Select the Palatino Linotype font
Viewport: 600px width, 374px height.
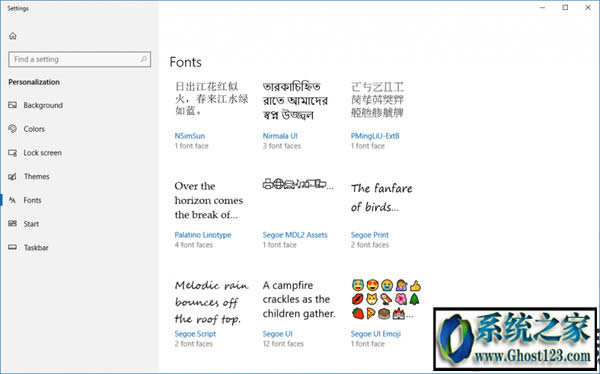[203, 235]
